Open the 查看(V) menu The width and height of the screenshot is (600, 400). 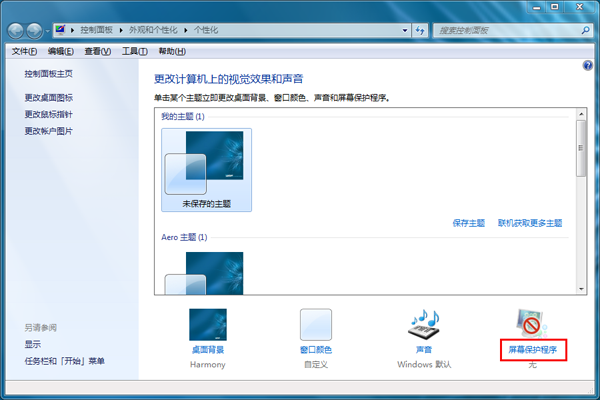point(98,51)
